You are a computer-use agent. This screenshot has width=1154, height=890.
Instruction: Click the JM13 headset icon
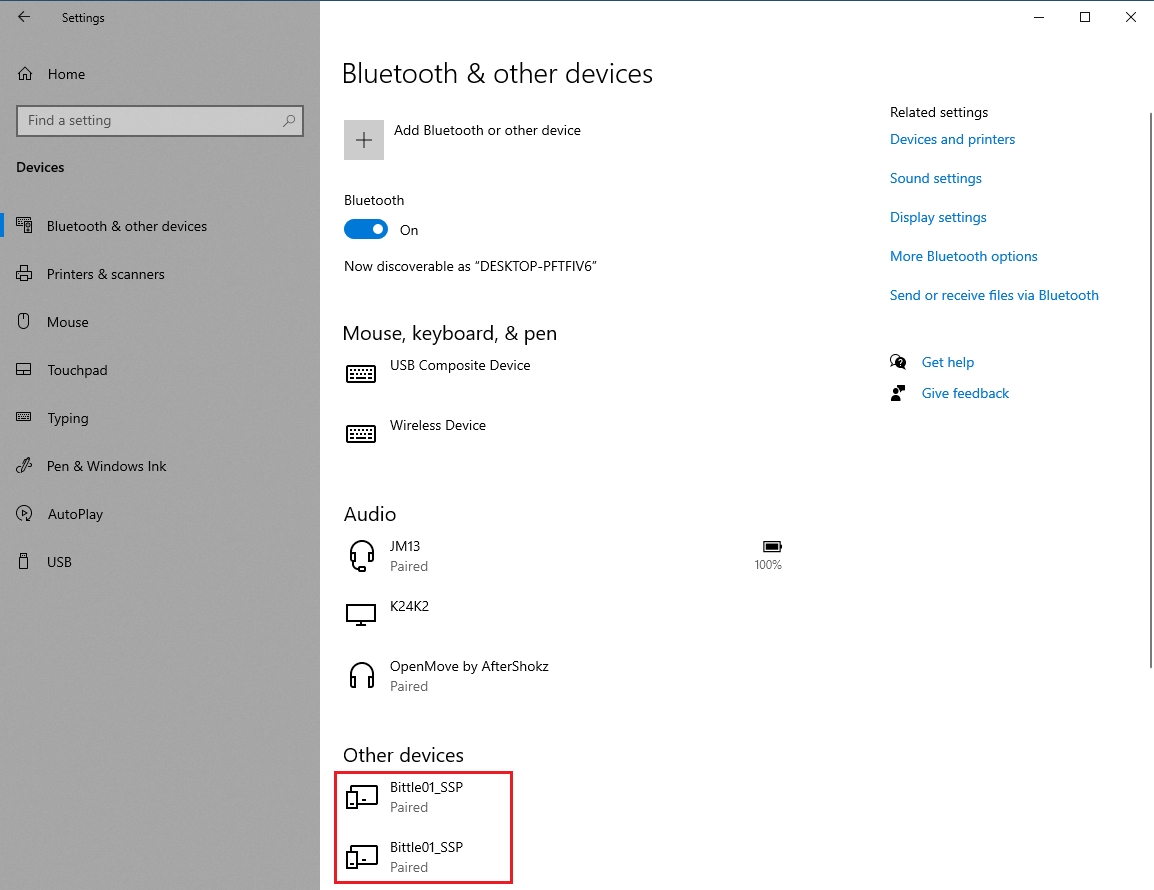[361, 556]
